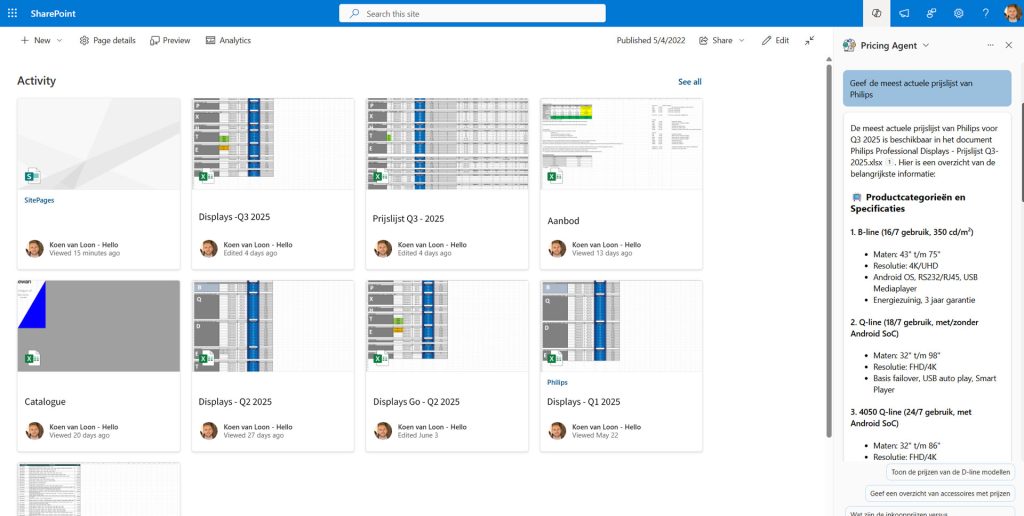Focus the Search this site box
Image resolution: width=1024 pixels, height=516 pixels.
point(472,13)
